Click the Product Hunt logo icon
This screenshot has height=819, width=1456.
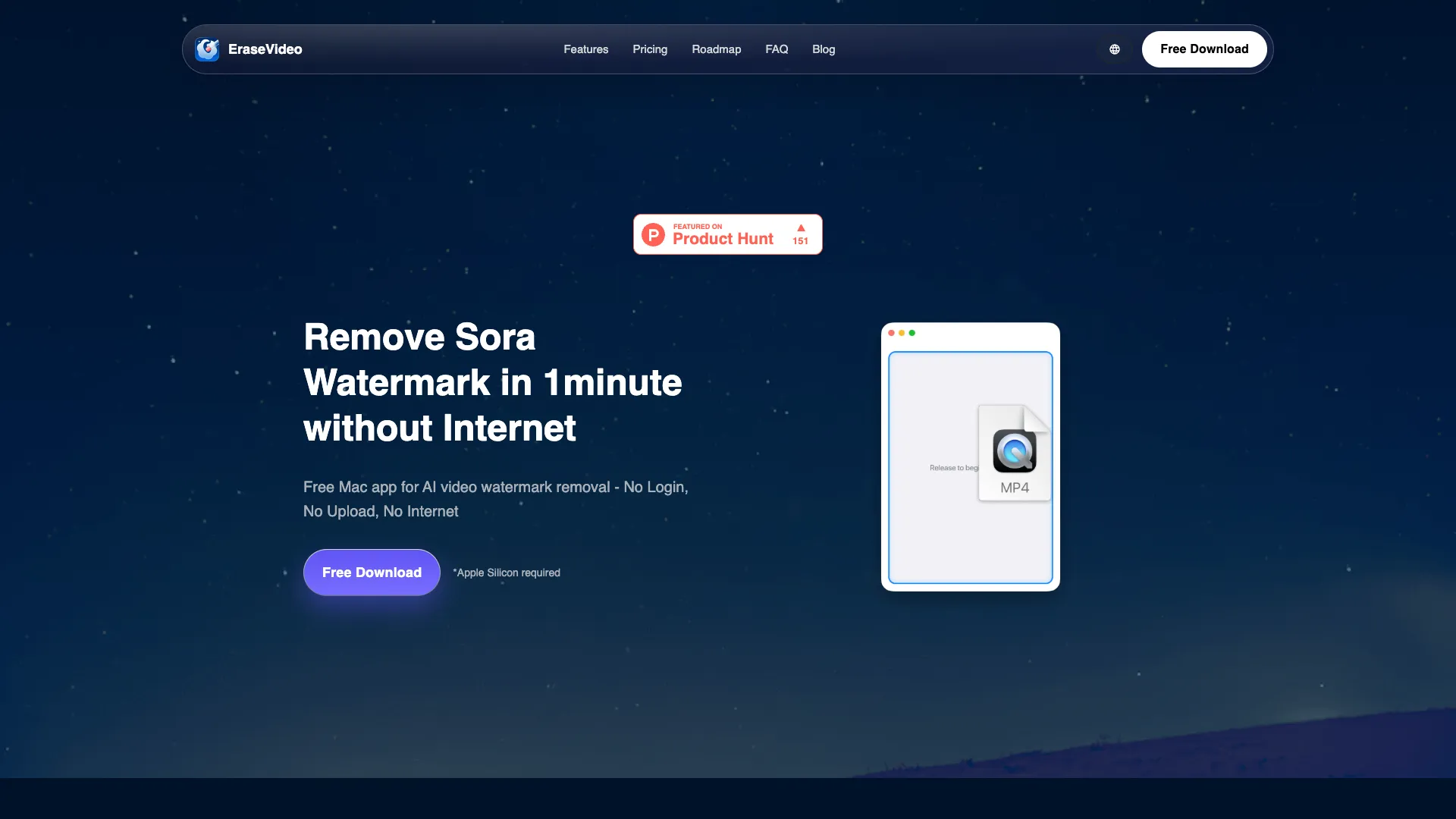tap(654, 234)
